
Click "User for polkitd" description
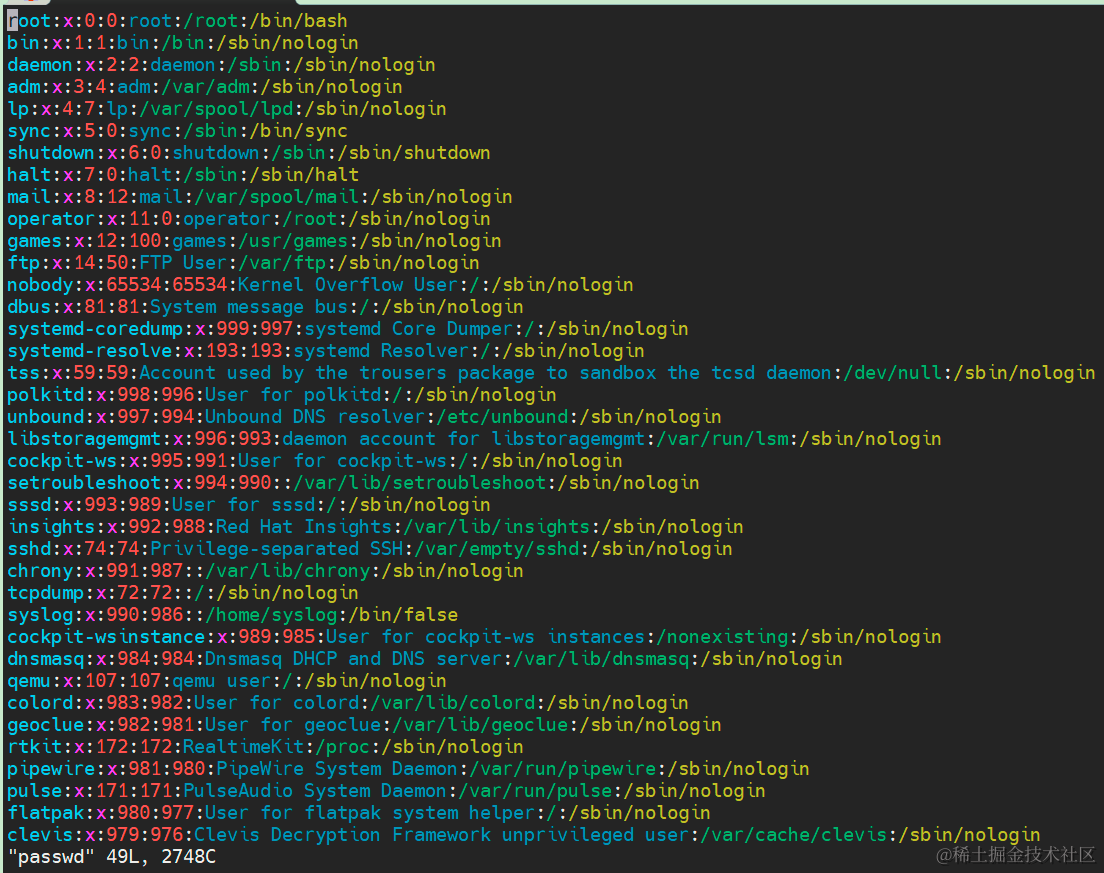(293, 395)
